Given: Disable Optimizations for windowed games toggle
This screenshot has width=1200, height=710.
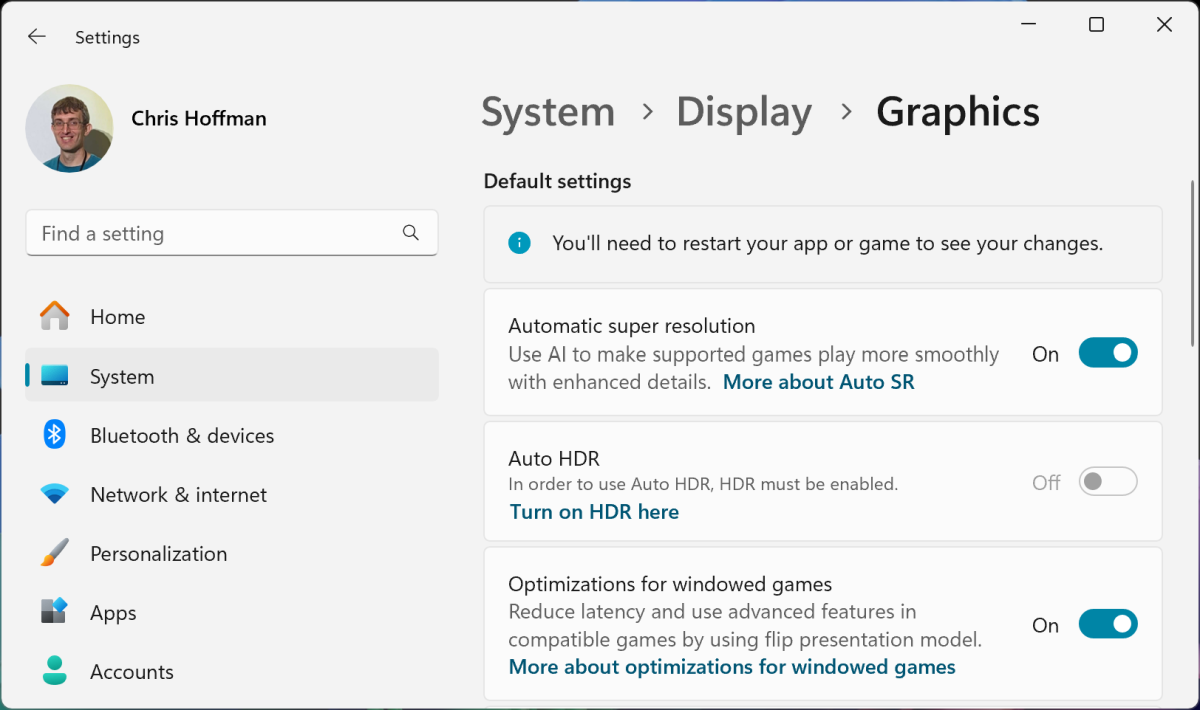Looking at the screenshot, I should [x=1108, y=624].
